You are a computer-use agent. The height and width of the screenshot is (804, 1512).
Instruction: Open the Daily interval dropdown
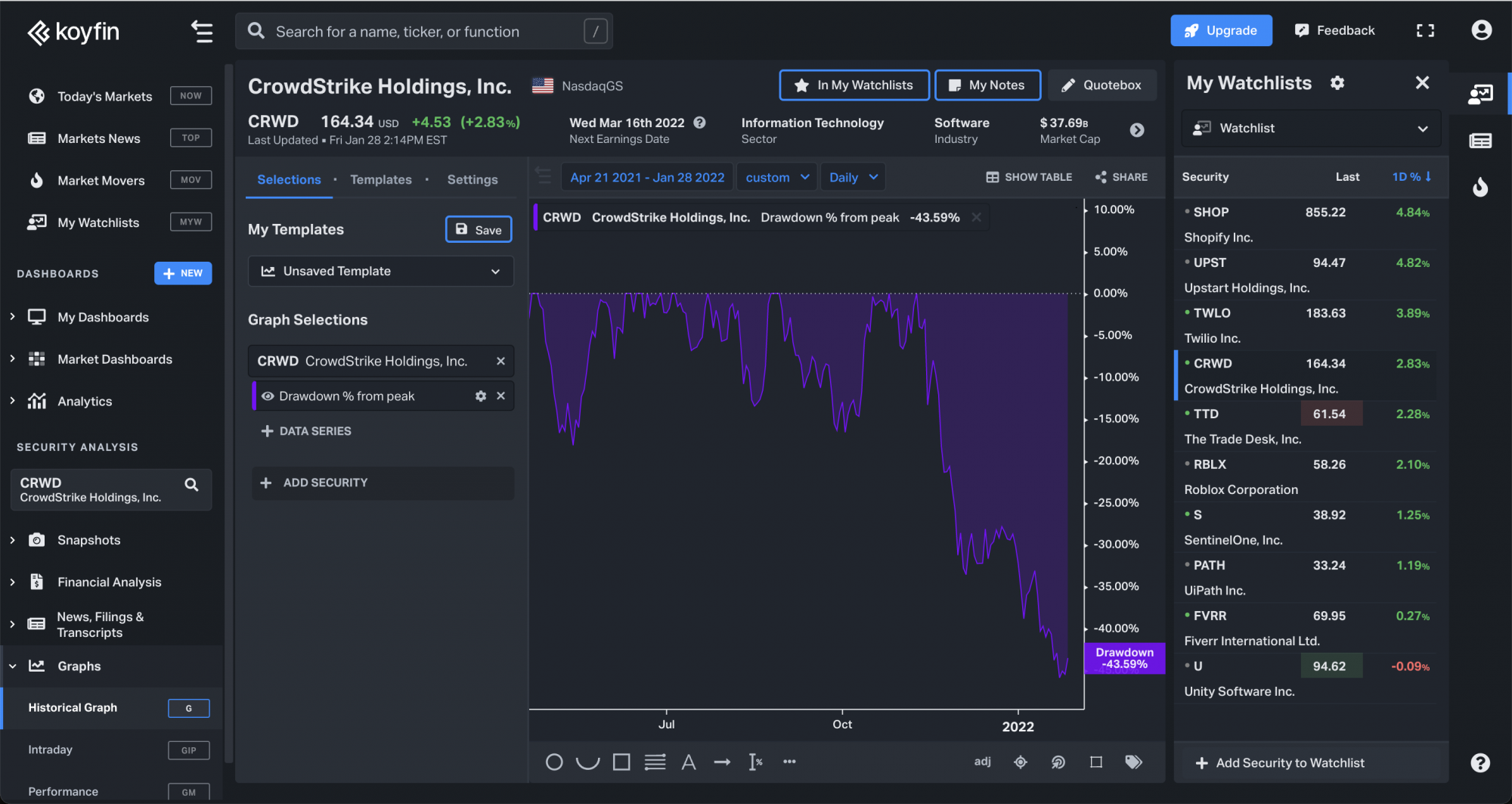click(852, 178)
